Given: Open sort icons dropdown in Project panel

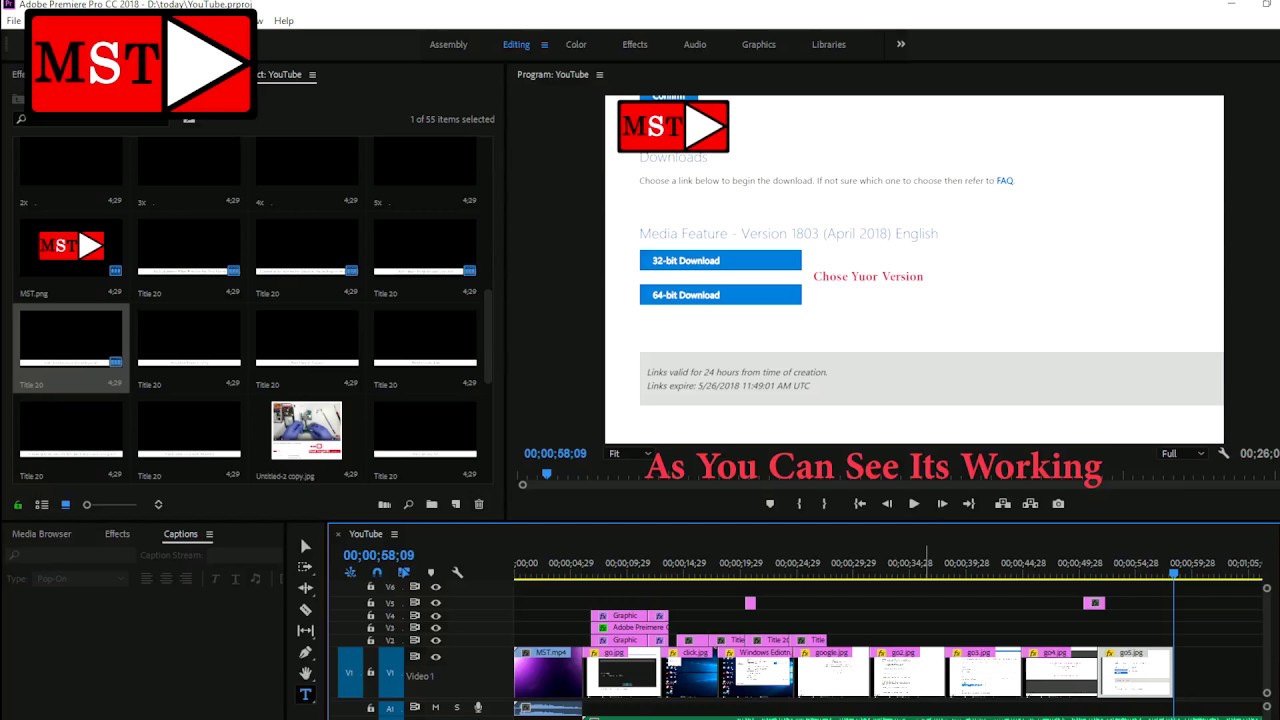Looking at the screenshot, I should (158, 505).
